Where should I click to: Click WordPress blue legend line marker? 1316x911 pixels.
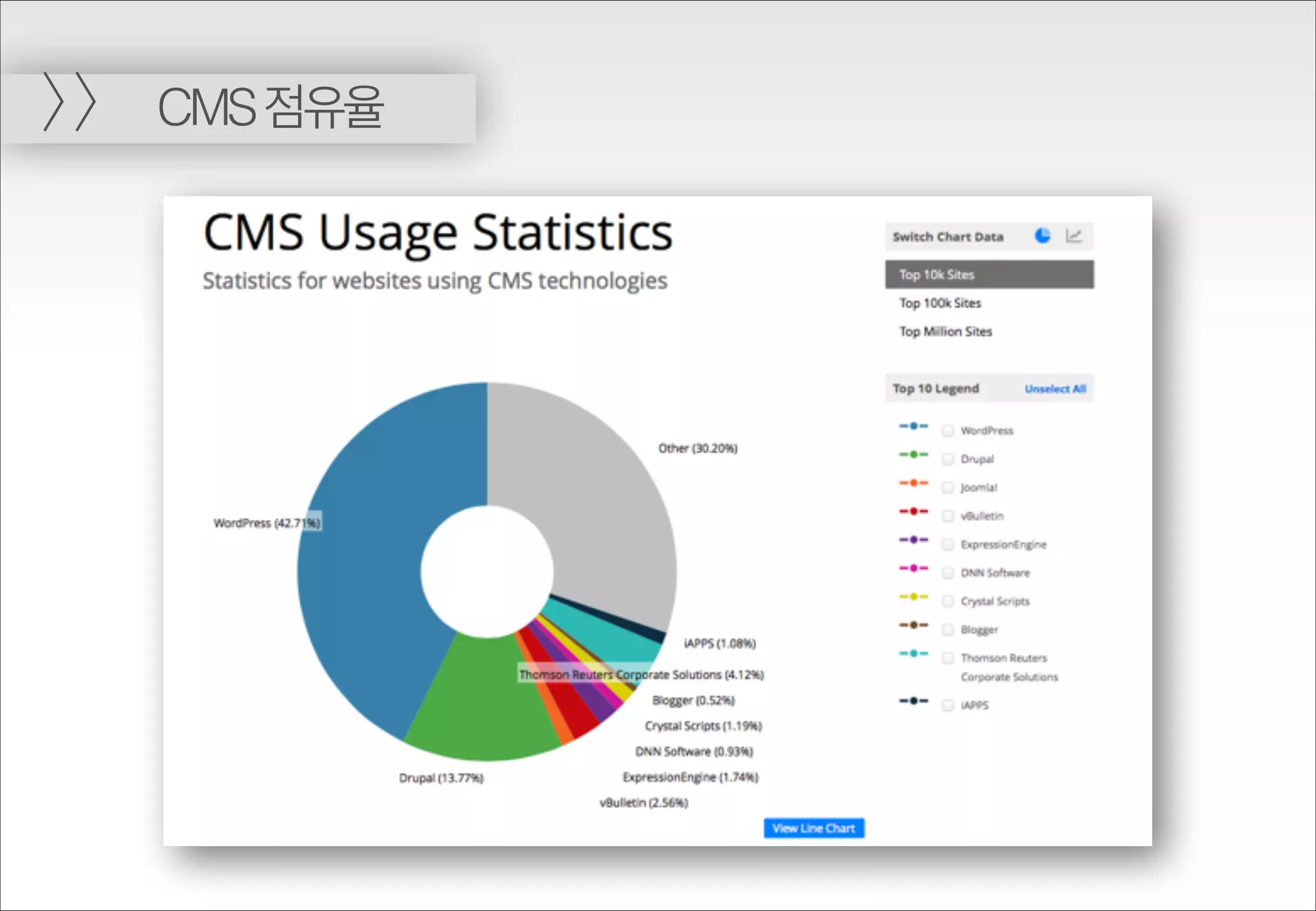[x=913, y=426]
